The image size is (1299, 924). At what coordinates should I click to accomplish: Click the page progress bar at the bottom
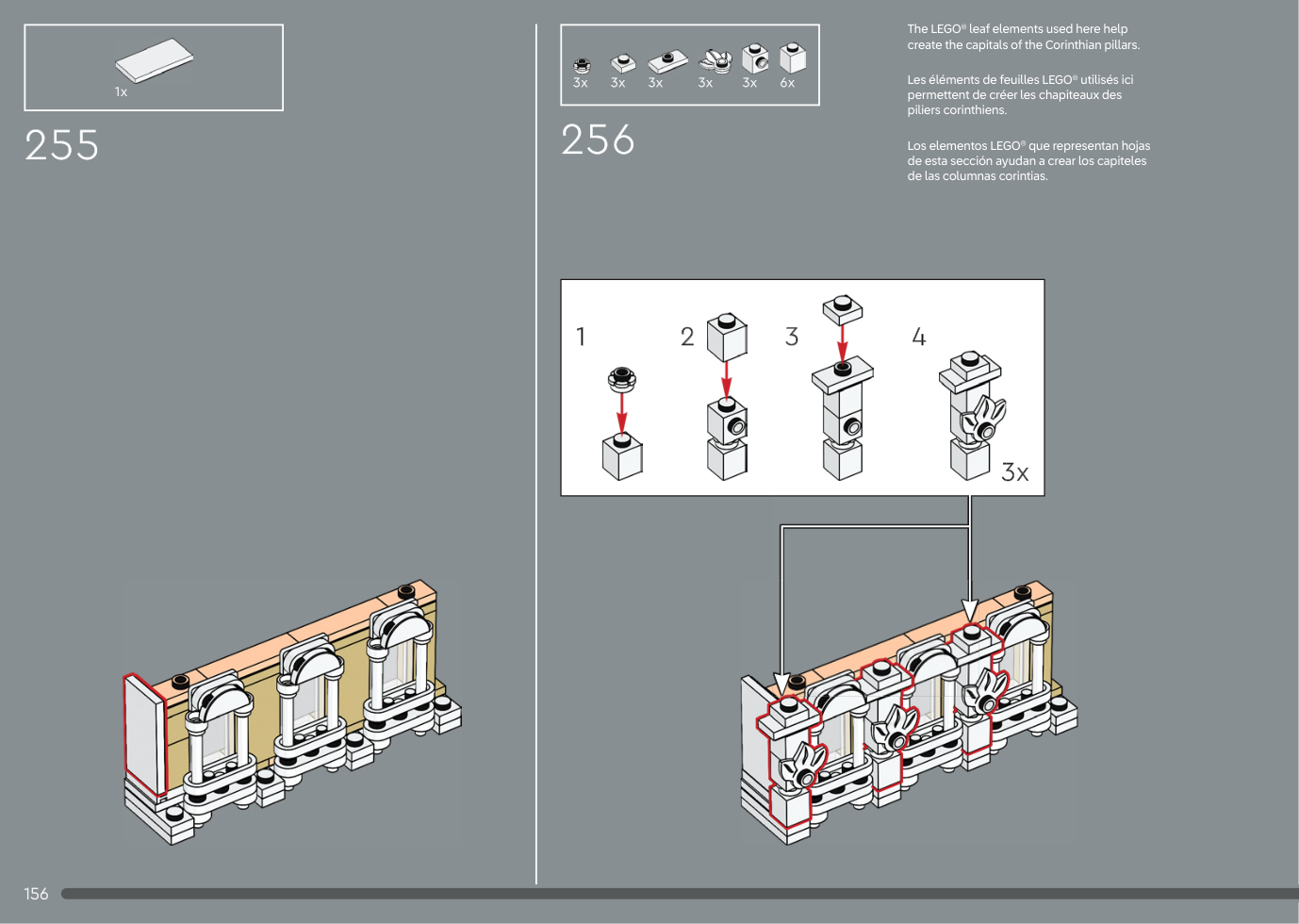coord(680,894)
